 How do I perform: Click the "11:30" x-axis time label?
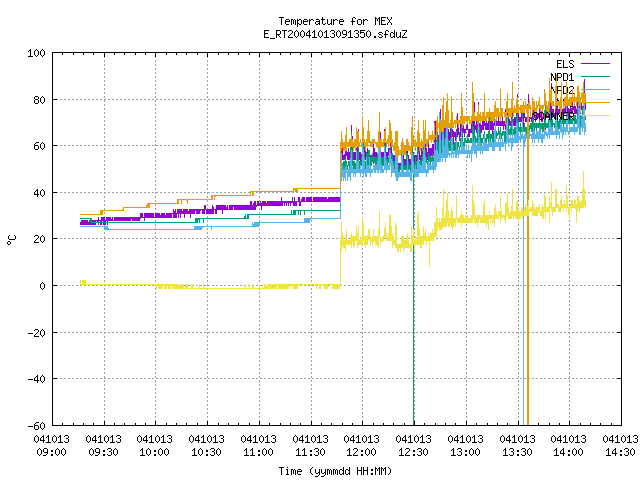310,452
